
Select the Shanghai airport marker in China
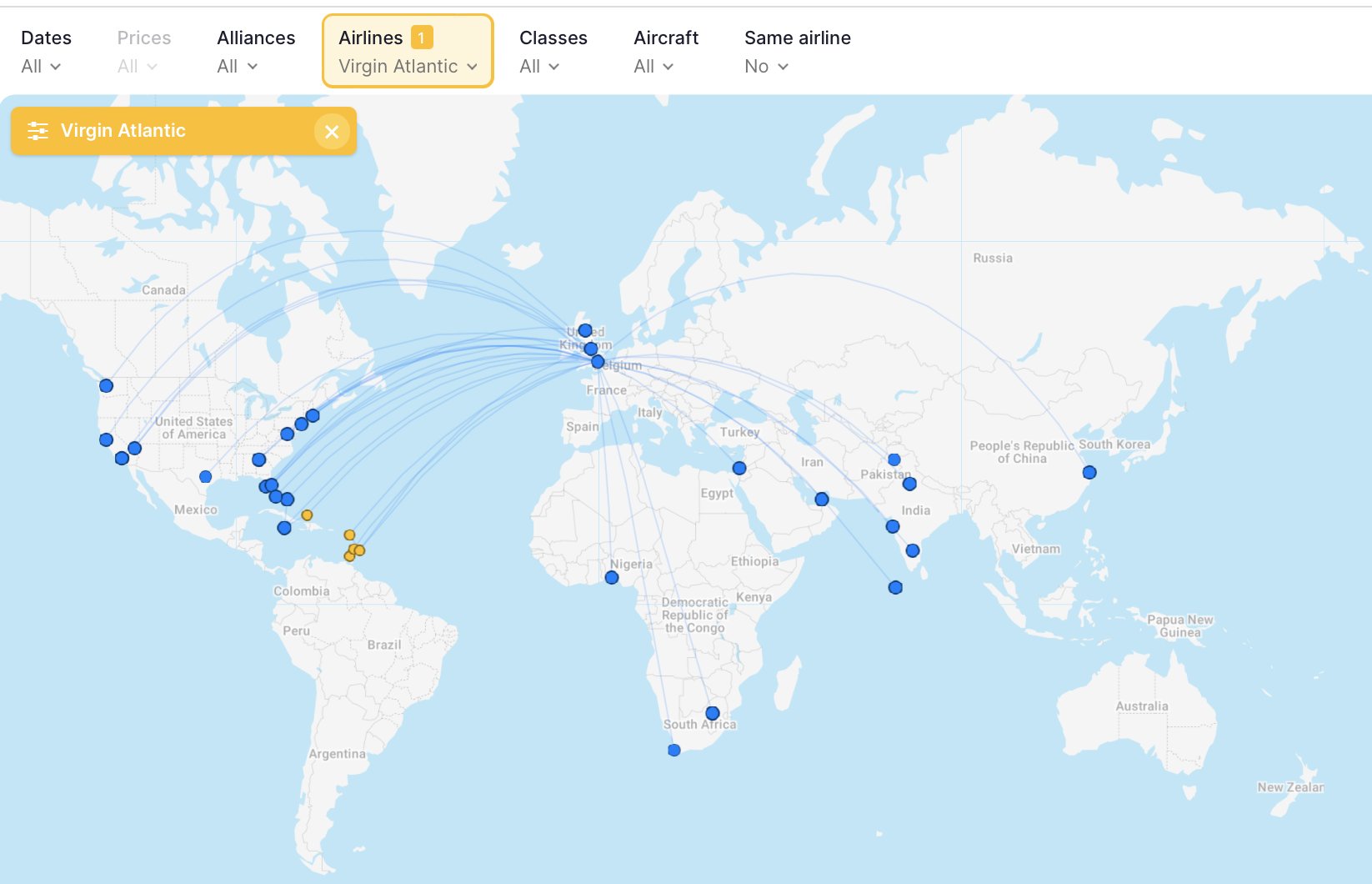click(x=1089, y=472)
